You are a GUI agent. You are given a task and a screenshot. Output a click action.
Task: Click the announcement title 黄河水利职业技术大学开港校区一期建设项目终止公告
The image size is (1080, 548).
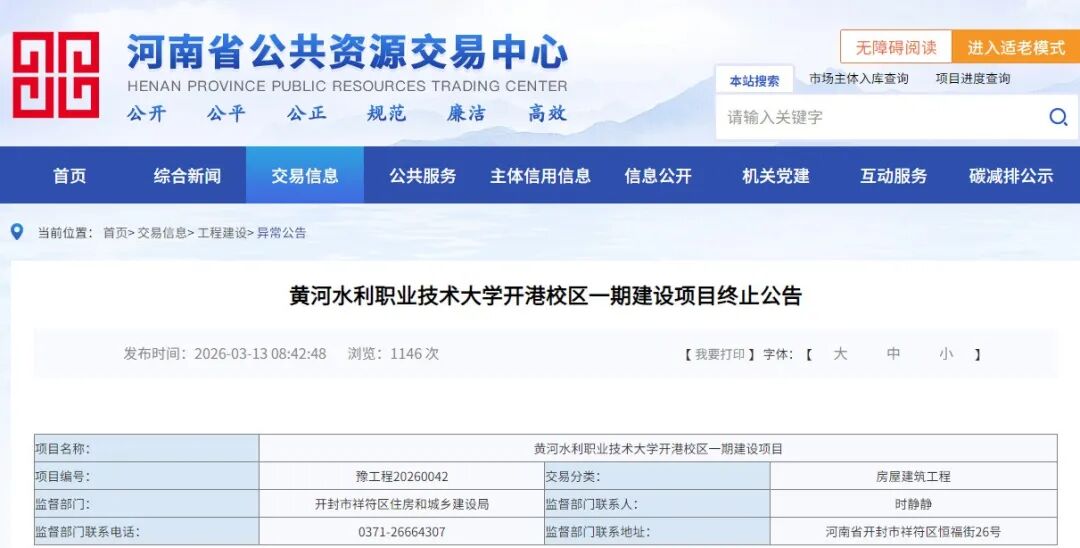click(546, 296)
